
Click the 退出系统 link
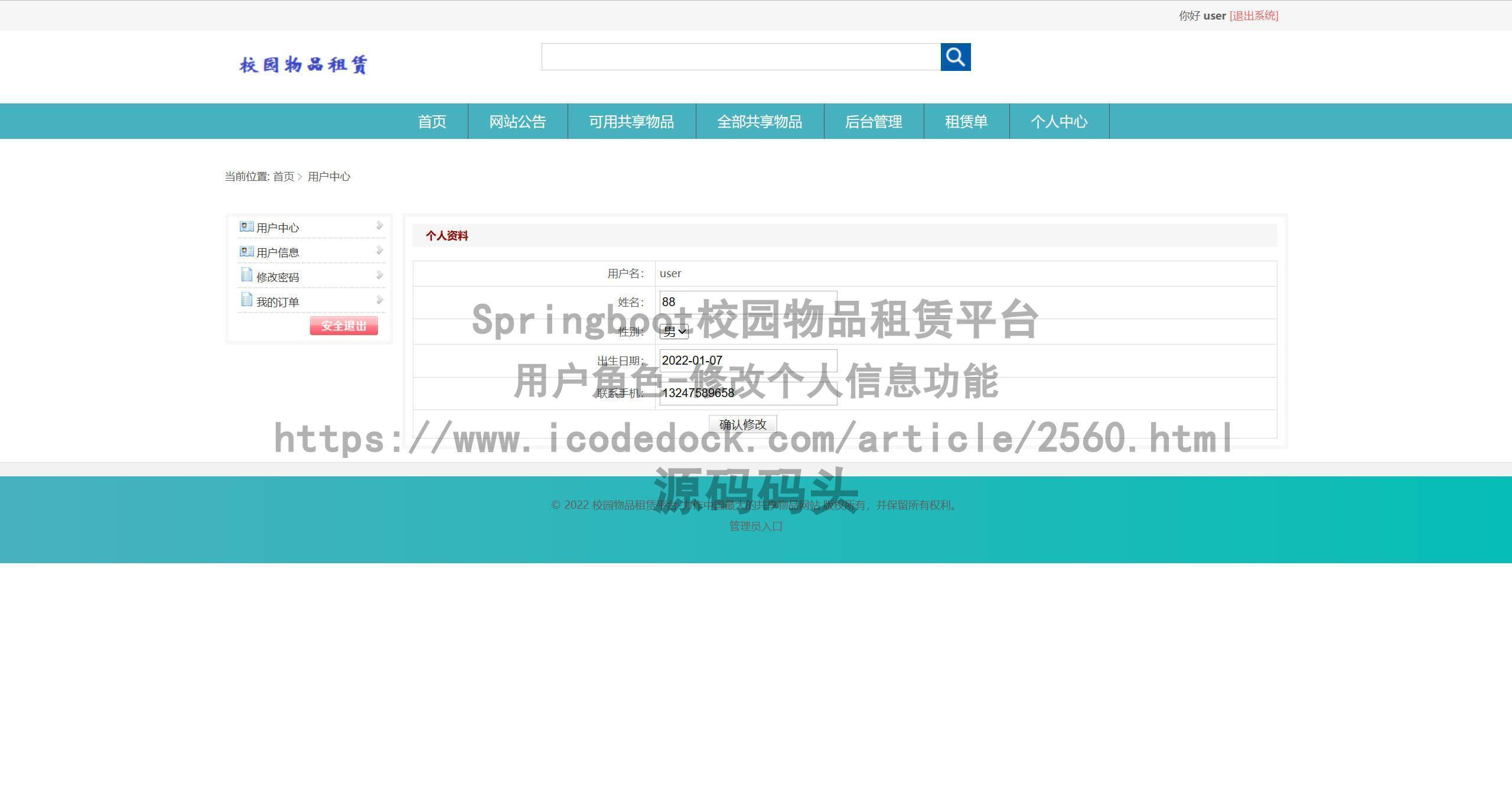[1253, 16]
